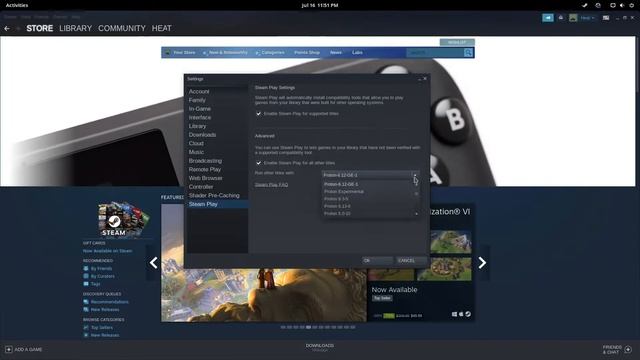Open the announcements megaphone icon
The image size is (640, 360).
click(x=548, y=18)
